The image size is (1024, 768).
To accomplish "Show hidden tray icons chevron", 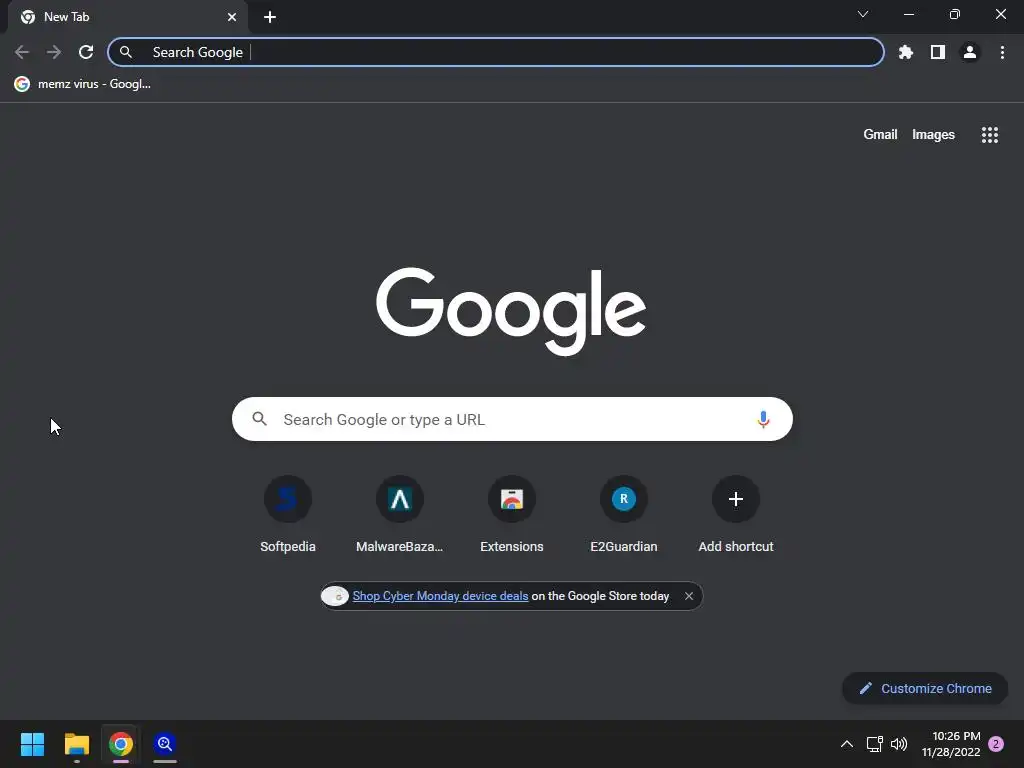I will pyautogui.click(x=846, y=744).
